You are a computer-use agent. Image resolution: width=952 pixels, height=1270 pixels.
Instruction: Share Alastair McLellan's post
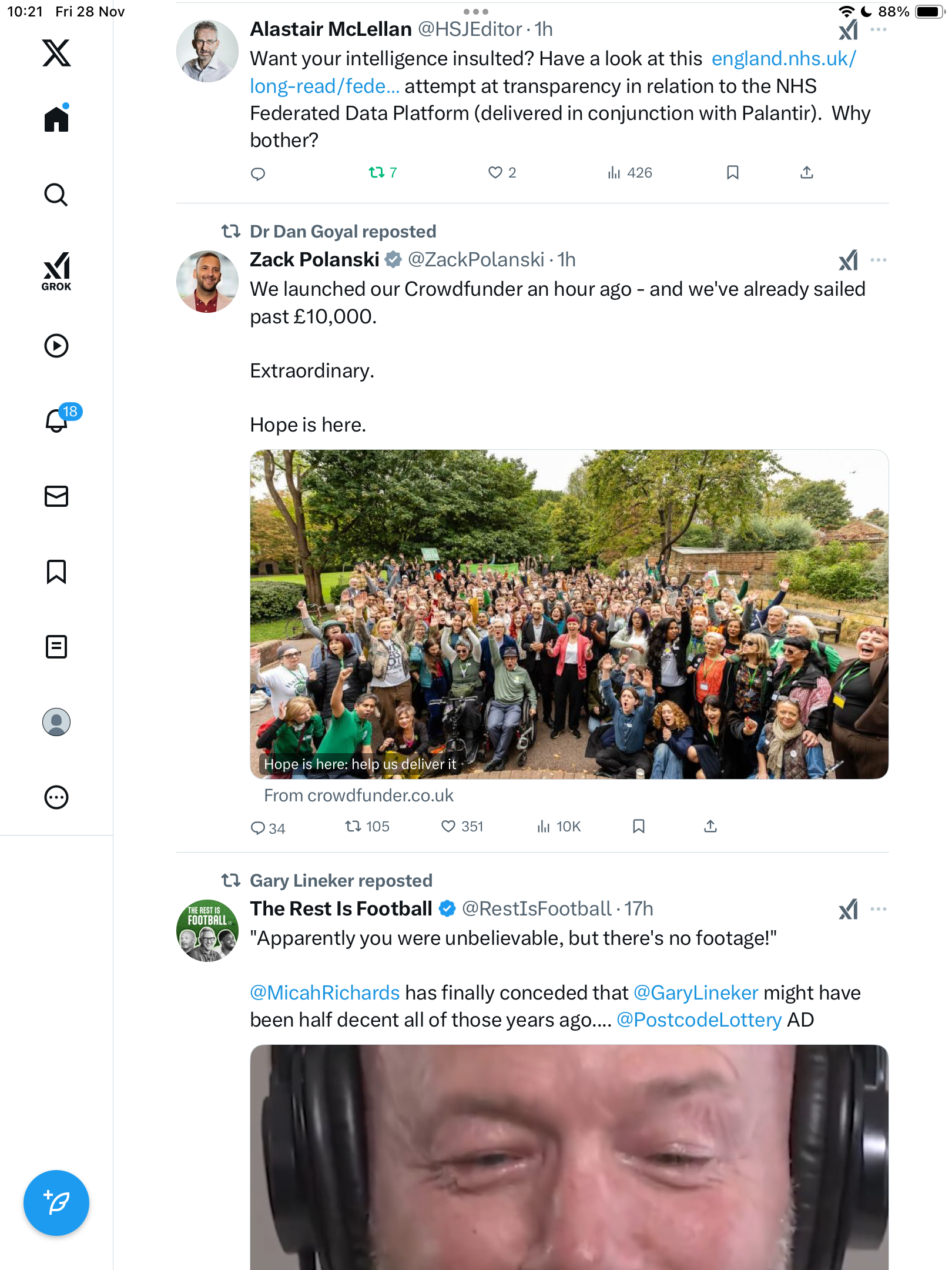(x=807, y=172)
